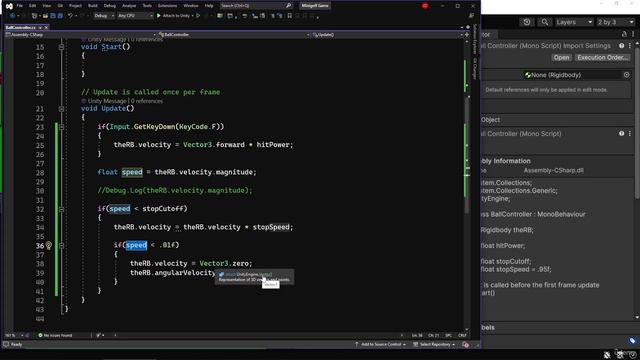This screenshot has height=360, width=640.
Task: Open the BallController class dropdown
Action: click(234, 35)
